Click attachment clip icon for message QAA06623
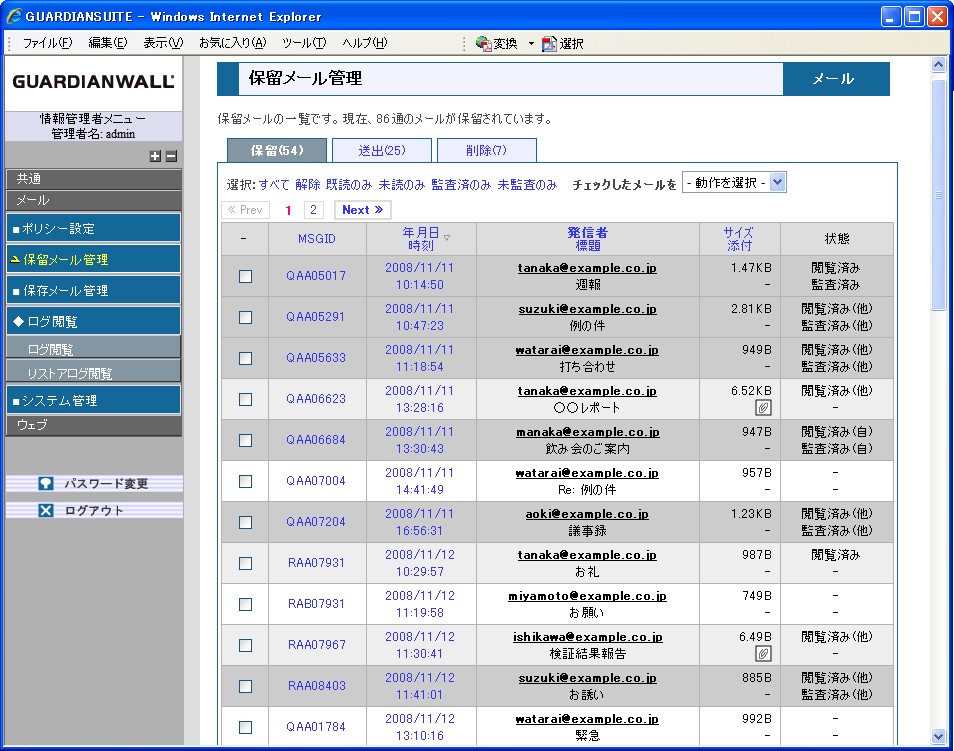Viewport: 954px width, 751px height. [x=762, y=408]
